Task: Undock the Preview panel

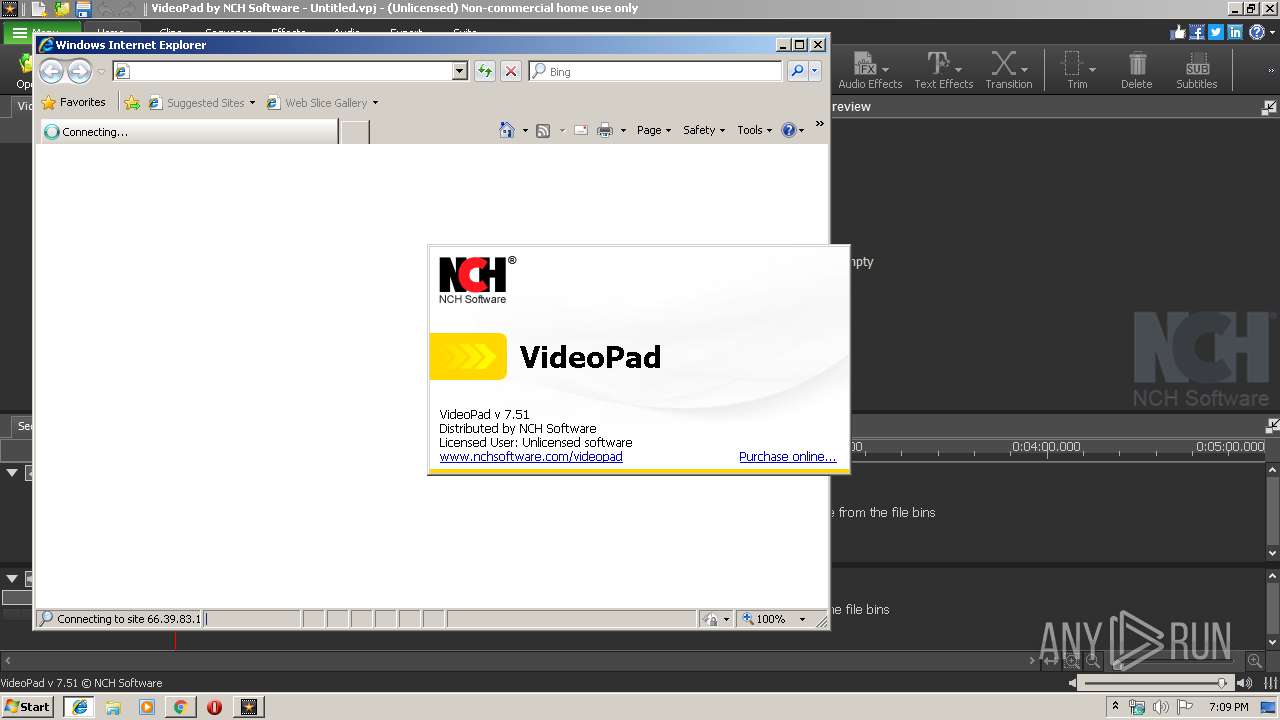Action: [1269, 107]
